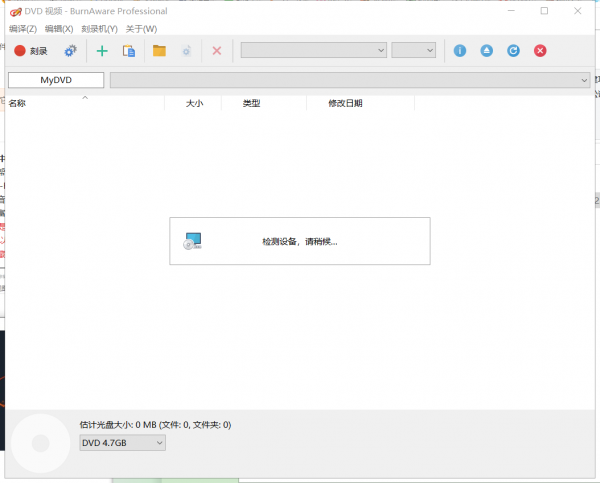Click the green plus add files icon

point(102,51)
